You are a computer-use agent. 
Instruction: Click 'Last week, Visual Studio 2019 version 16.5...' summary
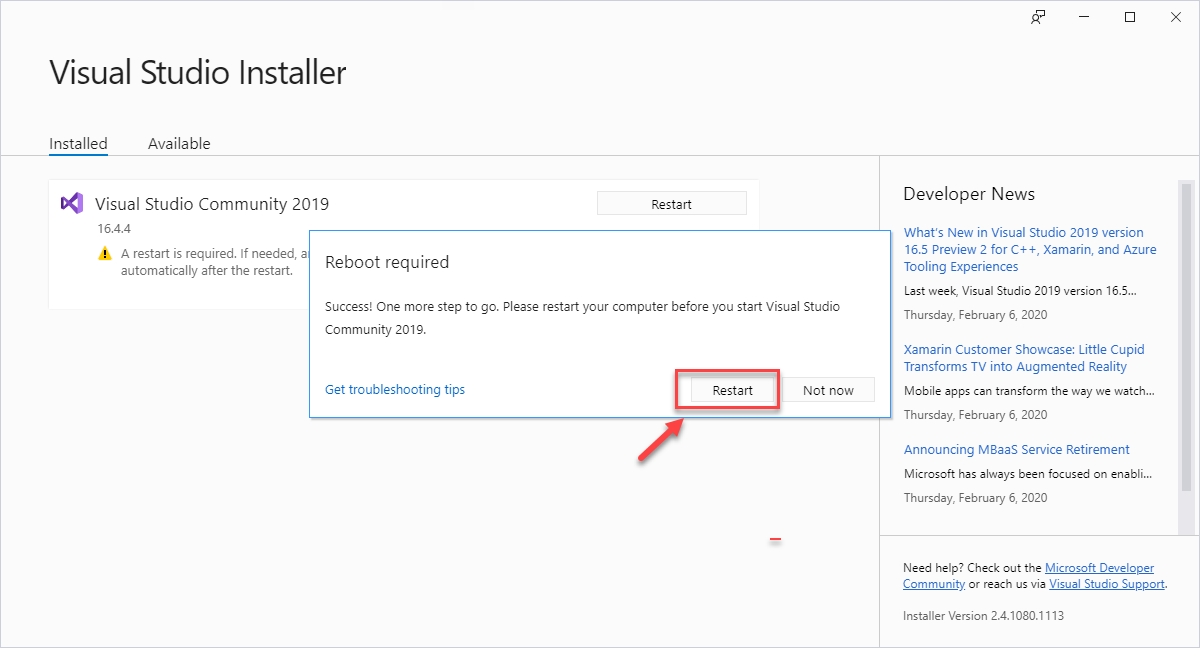tap(1020, 291)
